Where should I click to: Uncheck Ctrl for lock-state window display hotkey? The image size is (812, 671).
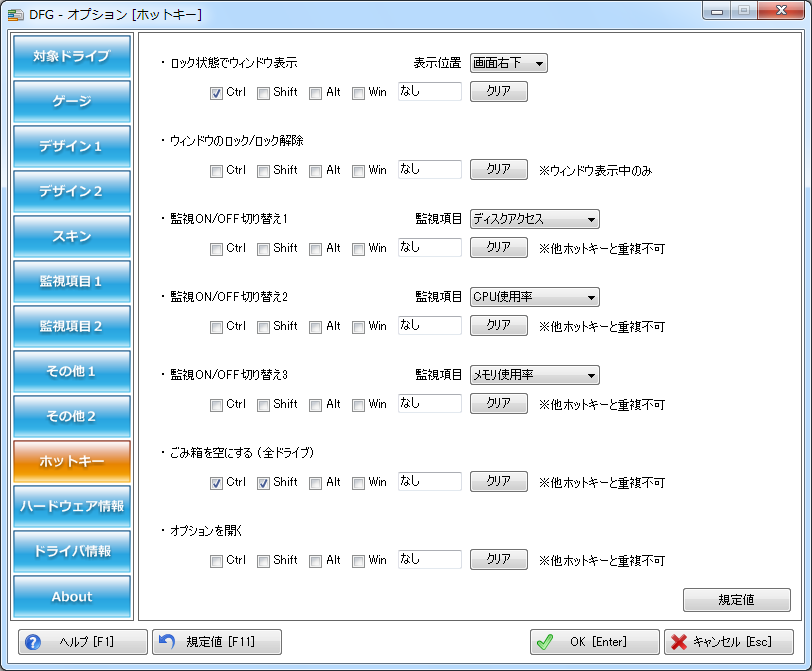[216, 93]
